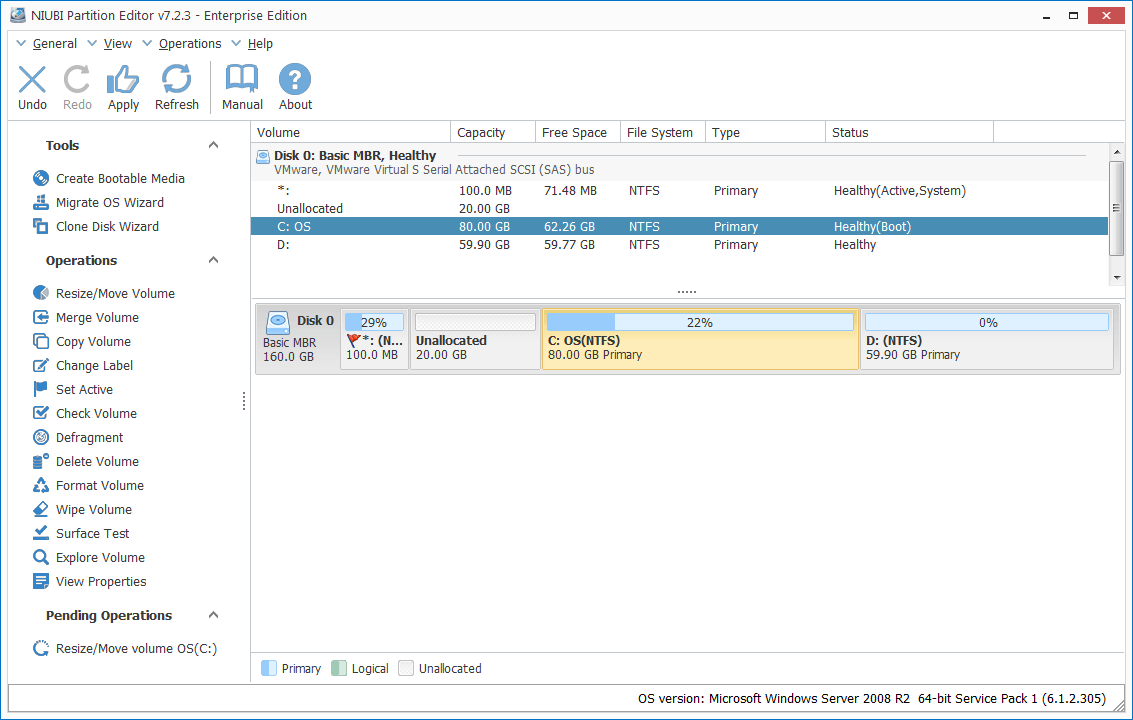Click the Surface Test link
Screen dimensions: 1133x720
[x=92, y=533]
